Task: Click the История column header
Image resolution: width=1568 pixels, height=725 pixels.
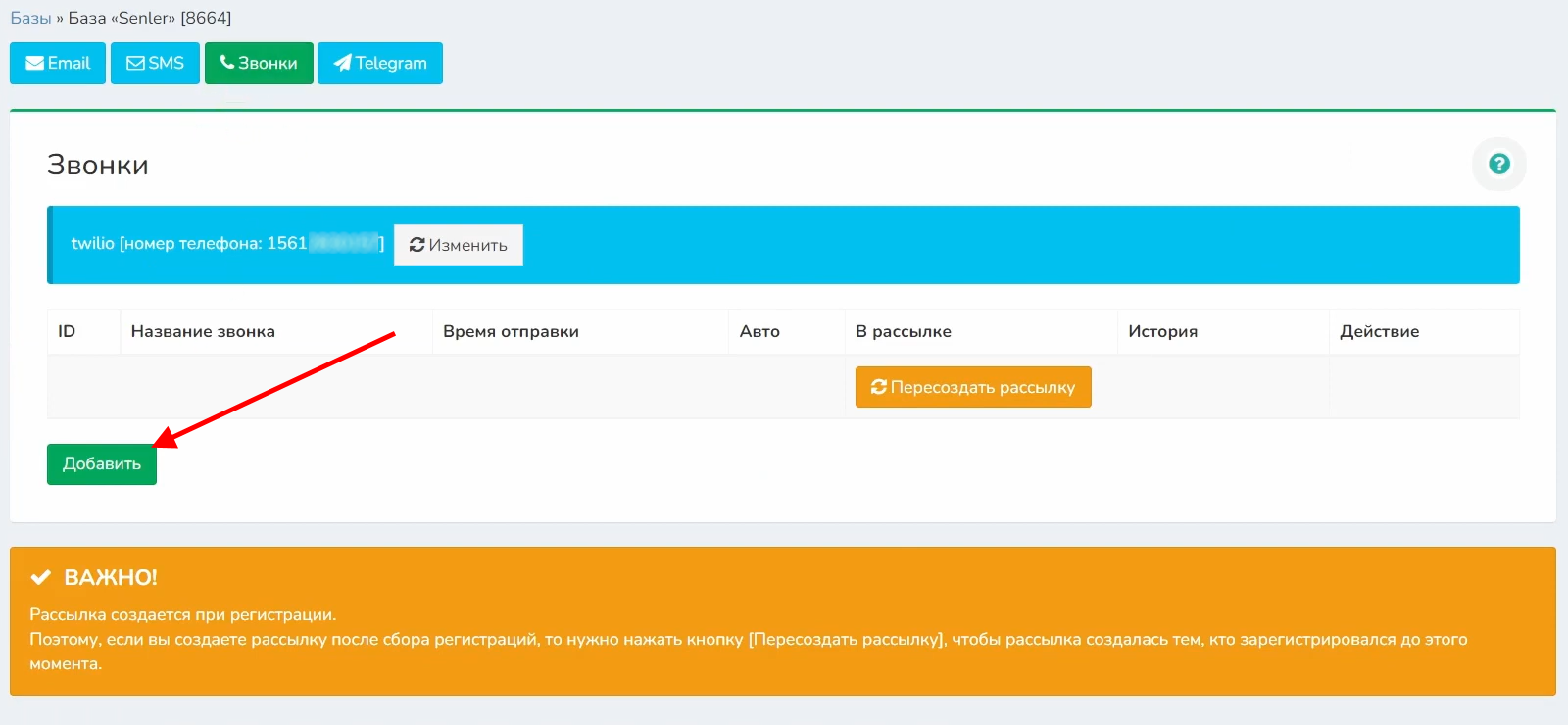Action: click(1162, 331)
